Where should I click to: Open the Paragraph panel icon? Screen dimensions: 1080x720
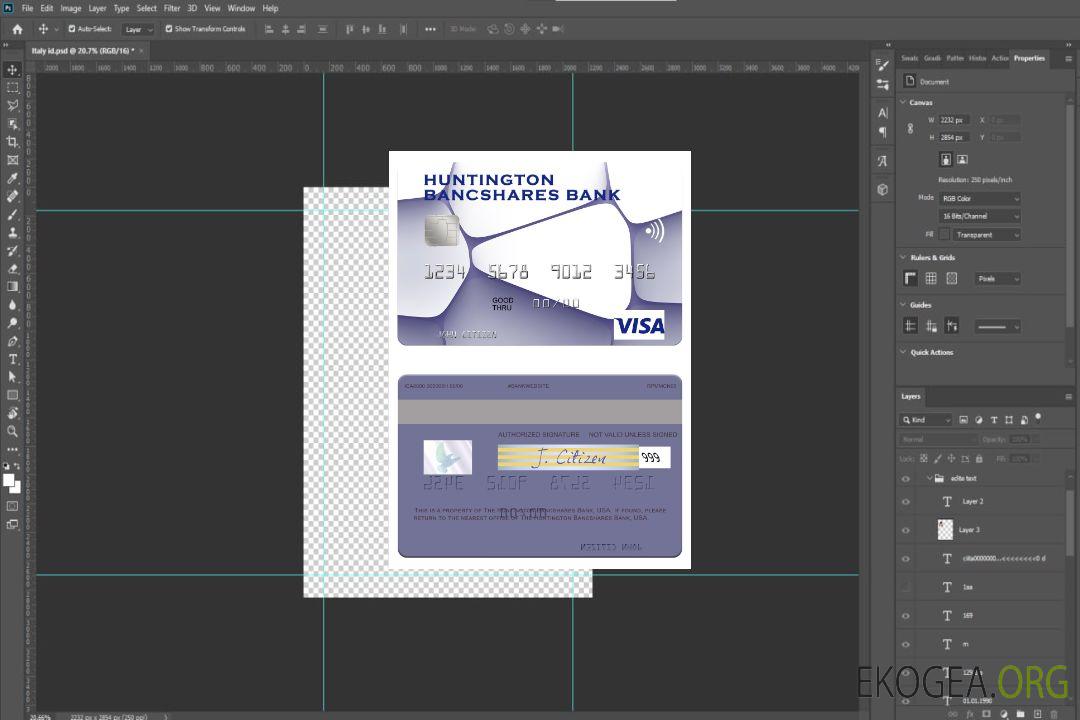click(x=882, y=132)
